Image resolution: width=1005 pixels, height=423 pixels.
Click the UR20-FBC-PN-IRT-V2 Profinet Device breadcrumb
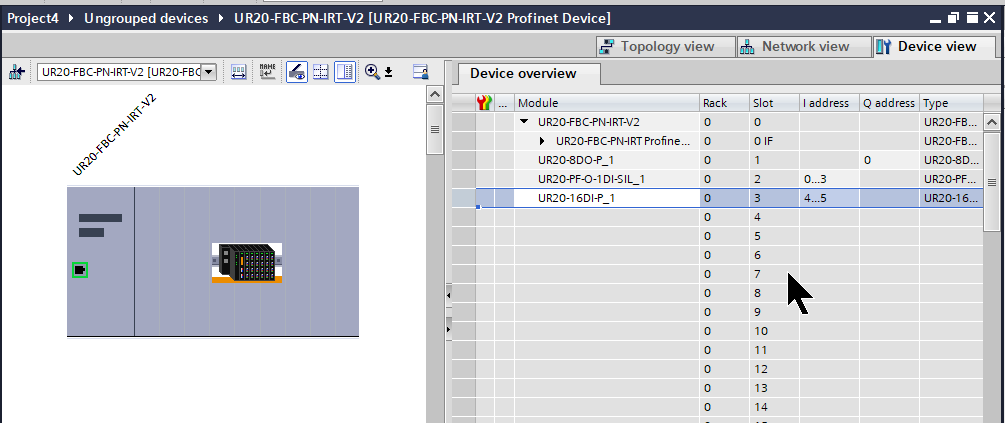point(422,19)
